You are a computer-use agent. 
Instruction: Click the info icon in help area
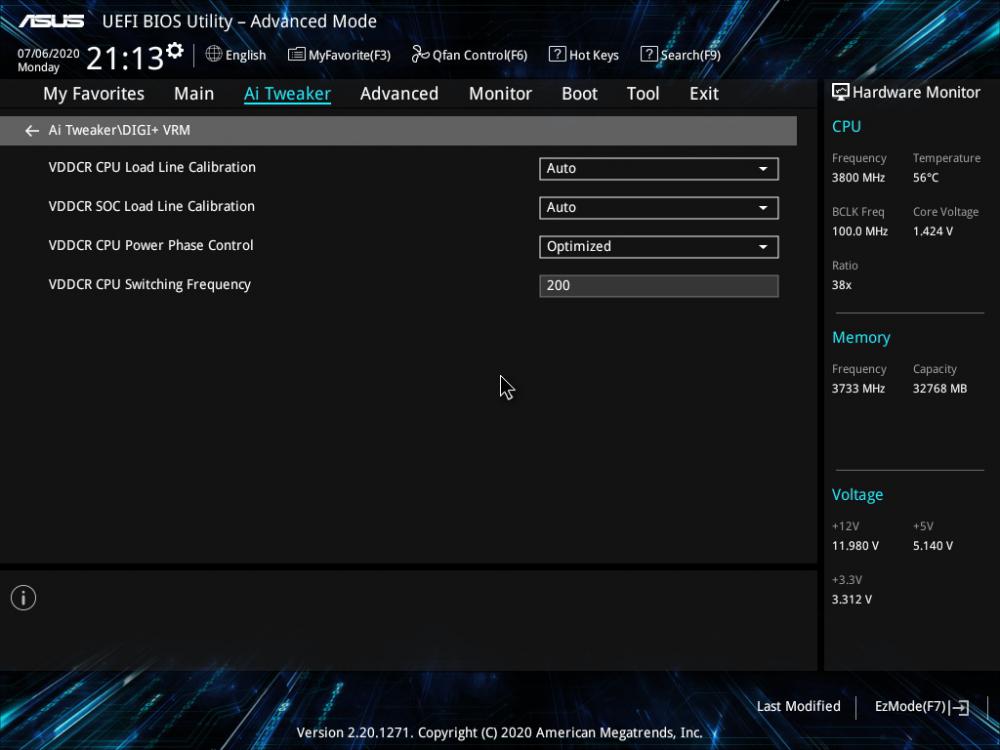coord(24,598)
